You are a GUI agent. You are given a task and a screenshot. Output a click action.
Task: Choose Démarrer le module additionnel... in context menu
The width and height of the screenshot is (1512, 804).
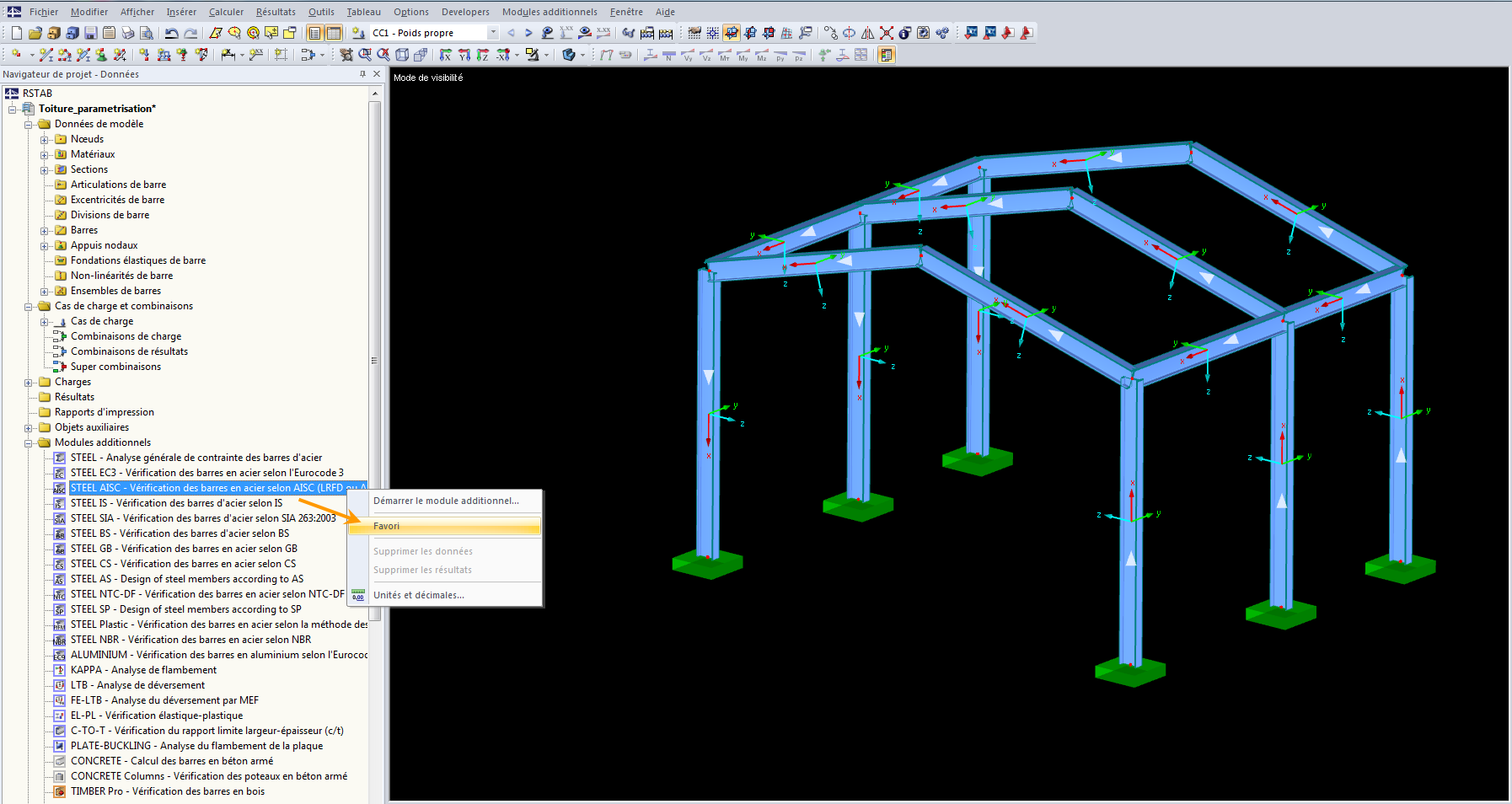pos(445,501)
